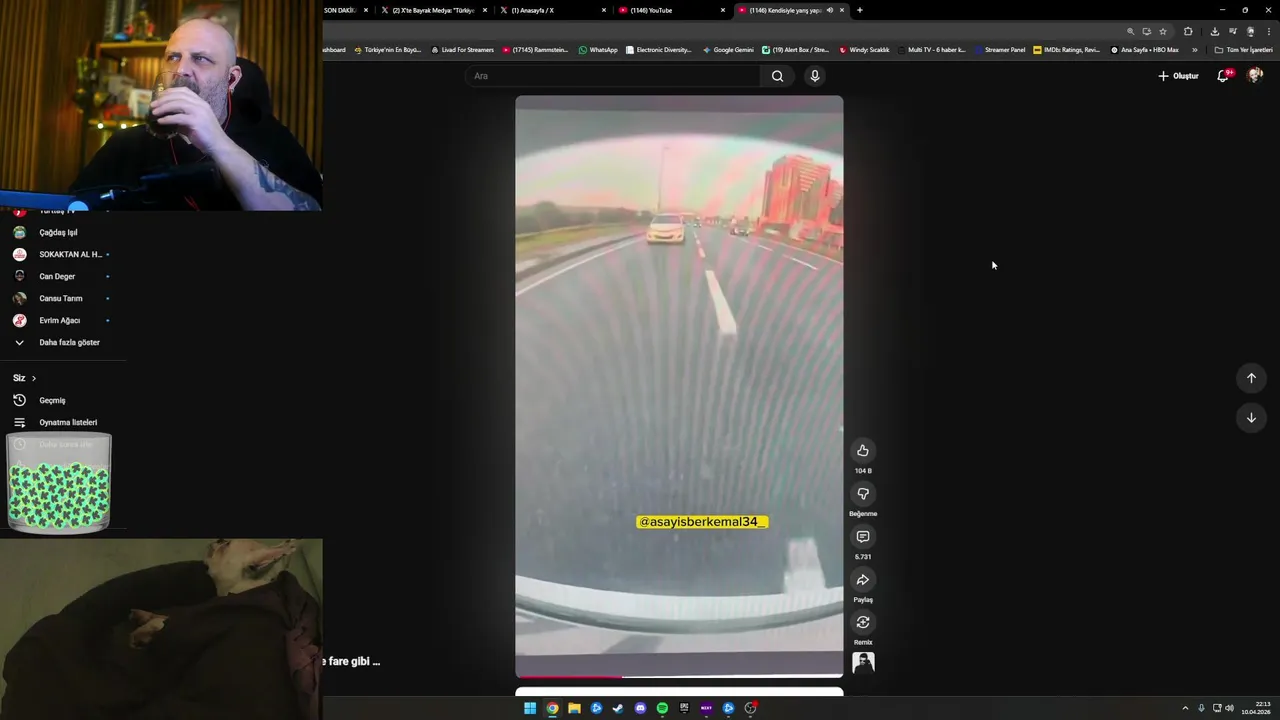Viewport: 1280px width, 720px height.
Task: Open Tüm Yer İşaretleri bookmarks folder
Action: (1244, 49)
